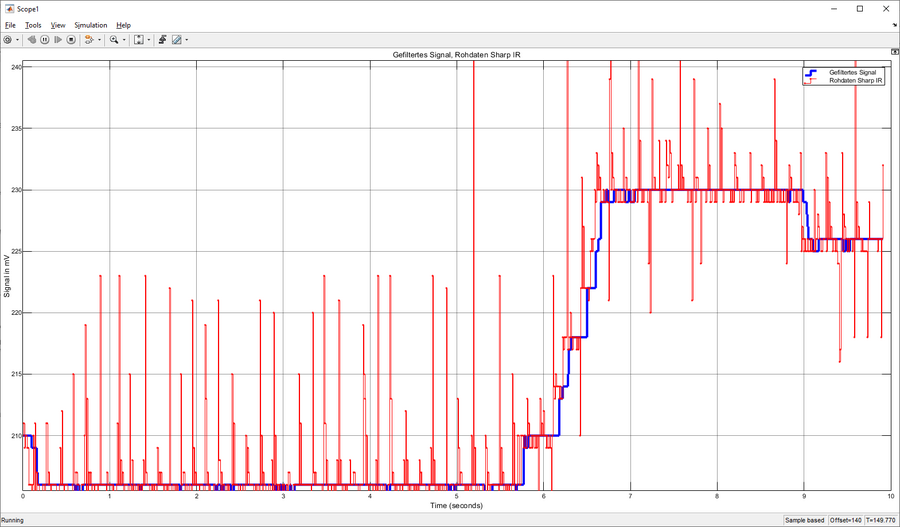Select the Zoom magnifier tool

click(x=114, y=40)
